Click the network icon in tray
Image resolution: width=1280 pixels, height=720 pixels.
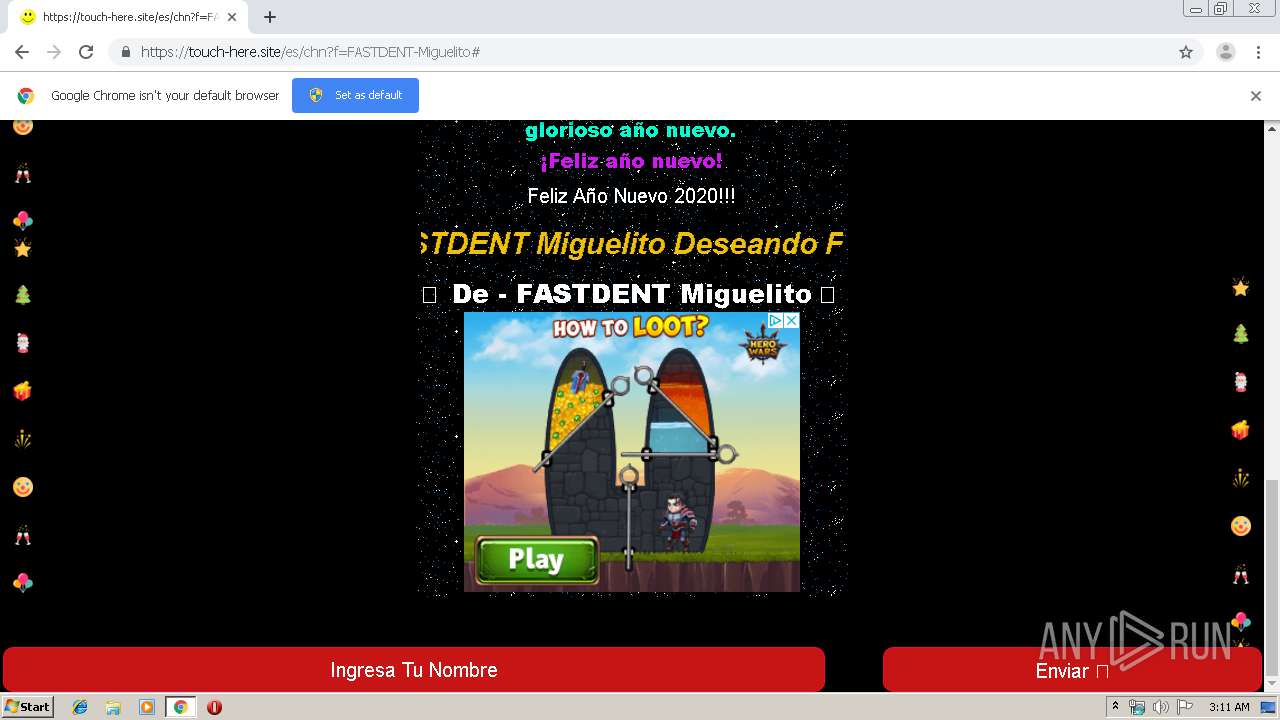pyautogui.click(x=1137, y=707)
